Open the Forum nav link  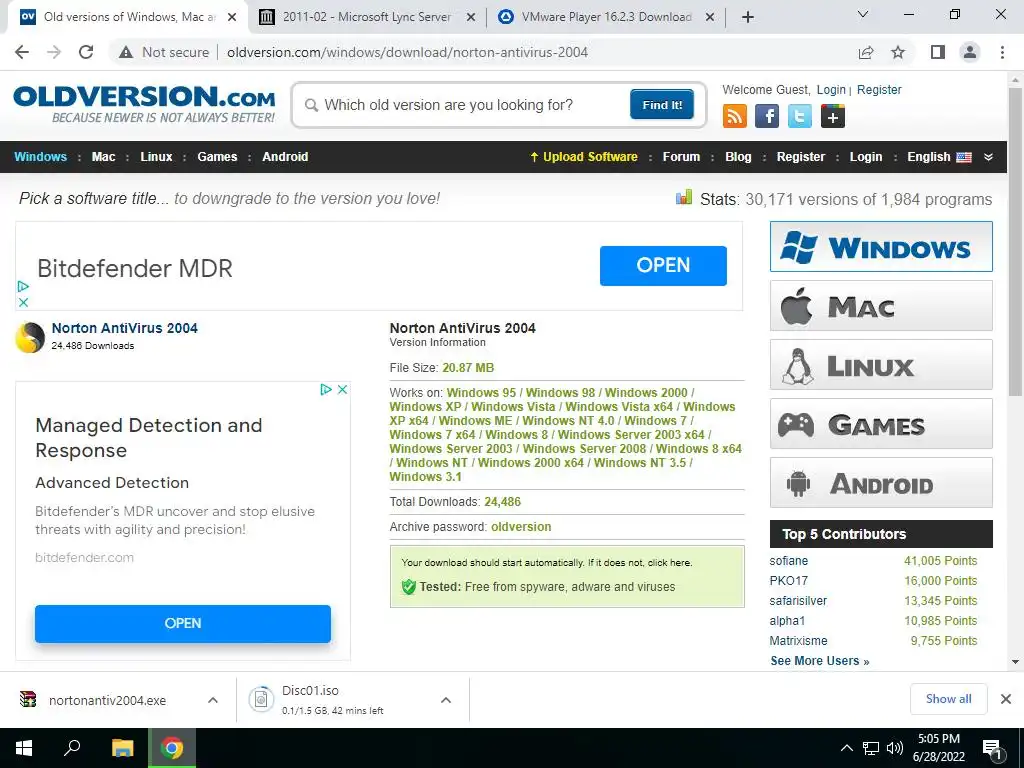[x=681, y=157]
